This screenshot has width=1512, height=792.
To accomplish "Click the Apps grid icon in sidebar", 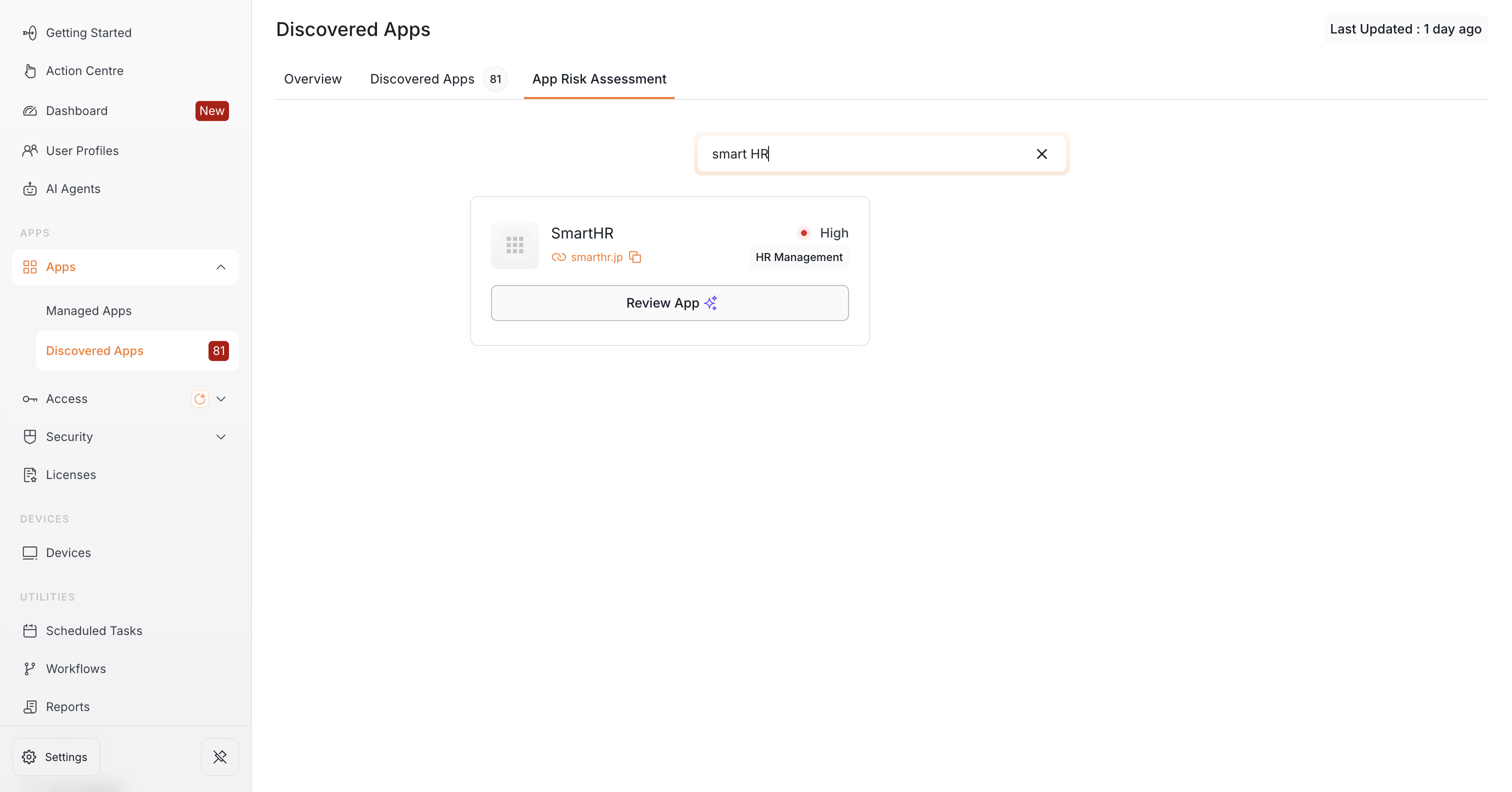I will [x=30, y=267].
